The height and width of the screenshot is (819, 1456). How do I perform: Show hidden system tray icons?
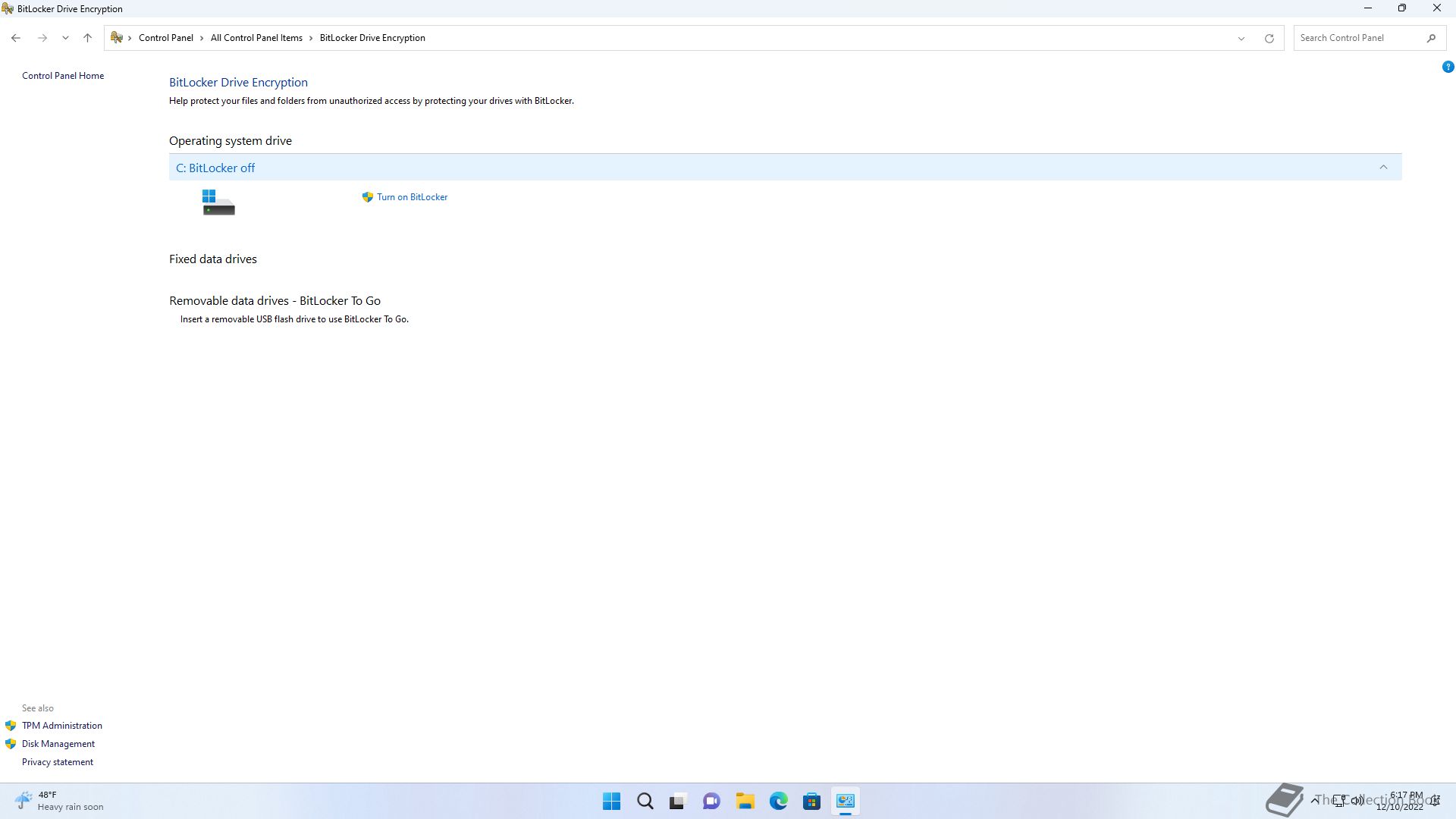[x=1314, y=801]
